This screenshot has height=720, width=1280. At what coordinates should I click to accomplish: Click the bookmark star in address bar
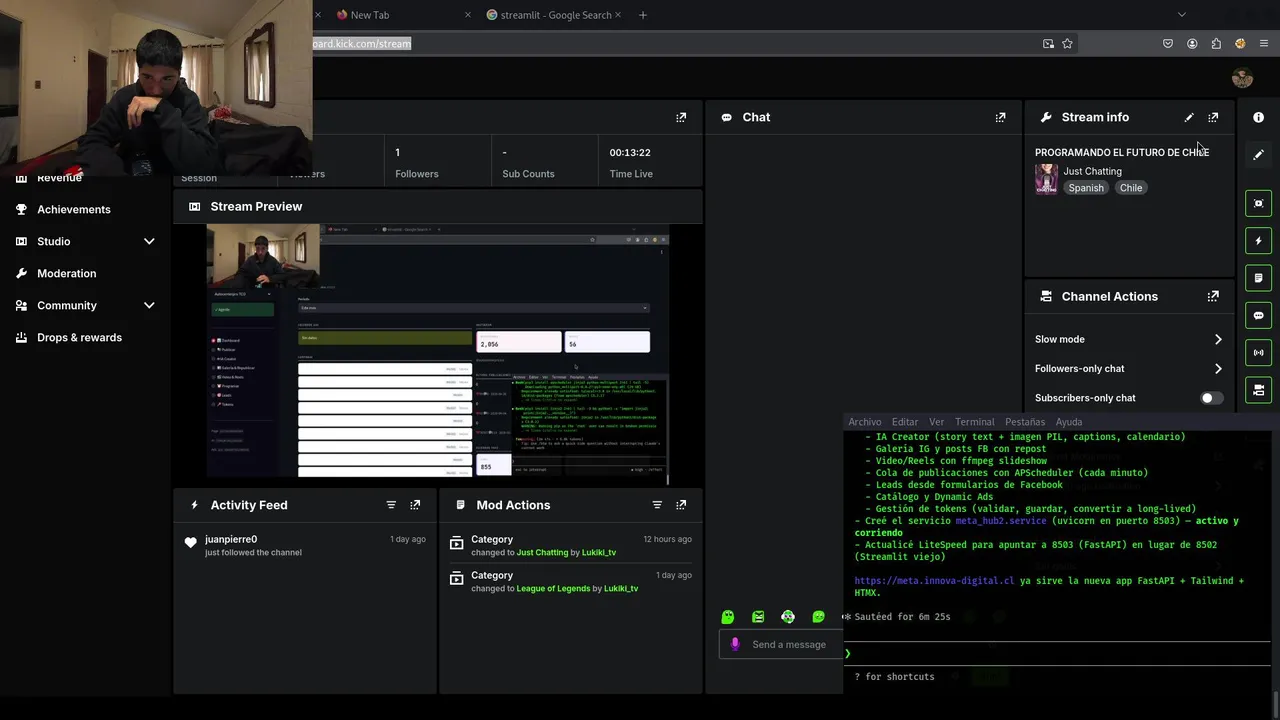[1067, 43]
